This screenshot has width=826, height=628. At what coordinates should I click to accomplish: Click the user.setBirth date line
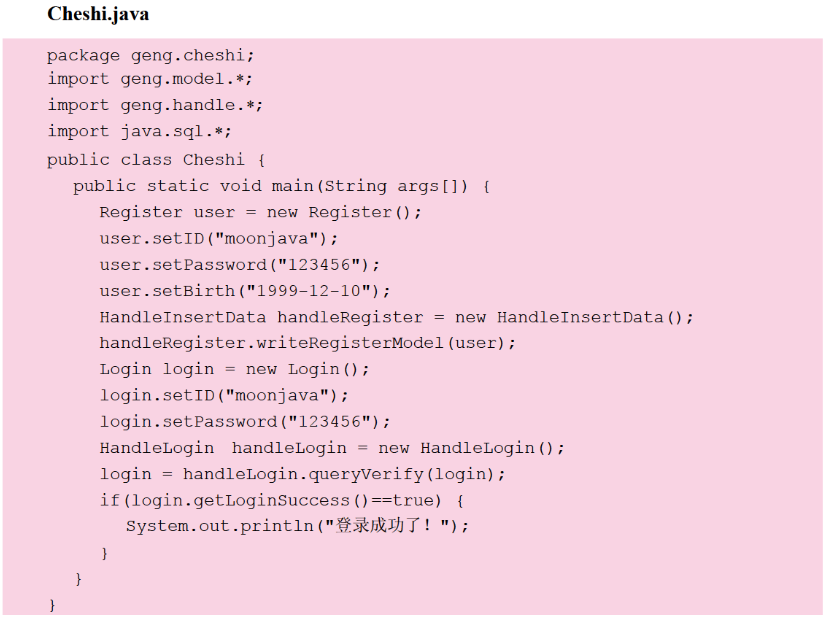[x=245, y=291]
